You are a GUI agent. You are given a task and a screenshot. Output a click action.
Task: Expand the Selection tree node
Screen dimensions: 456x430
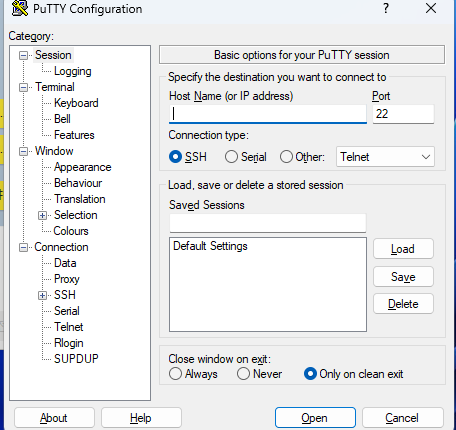point(42,215)
